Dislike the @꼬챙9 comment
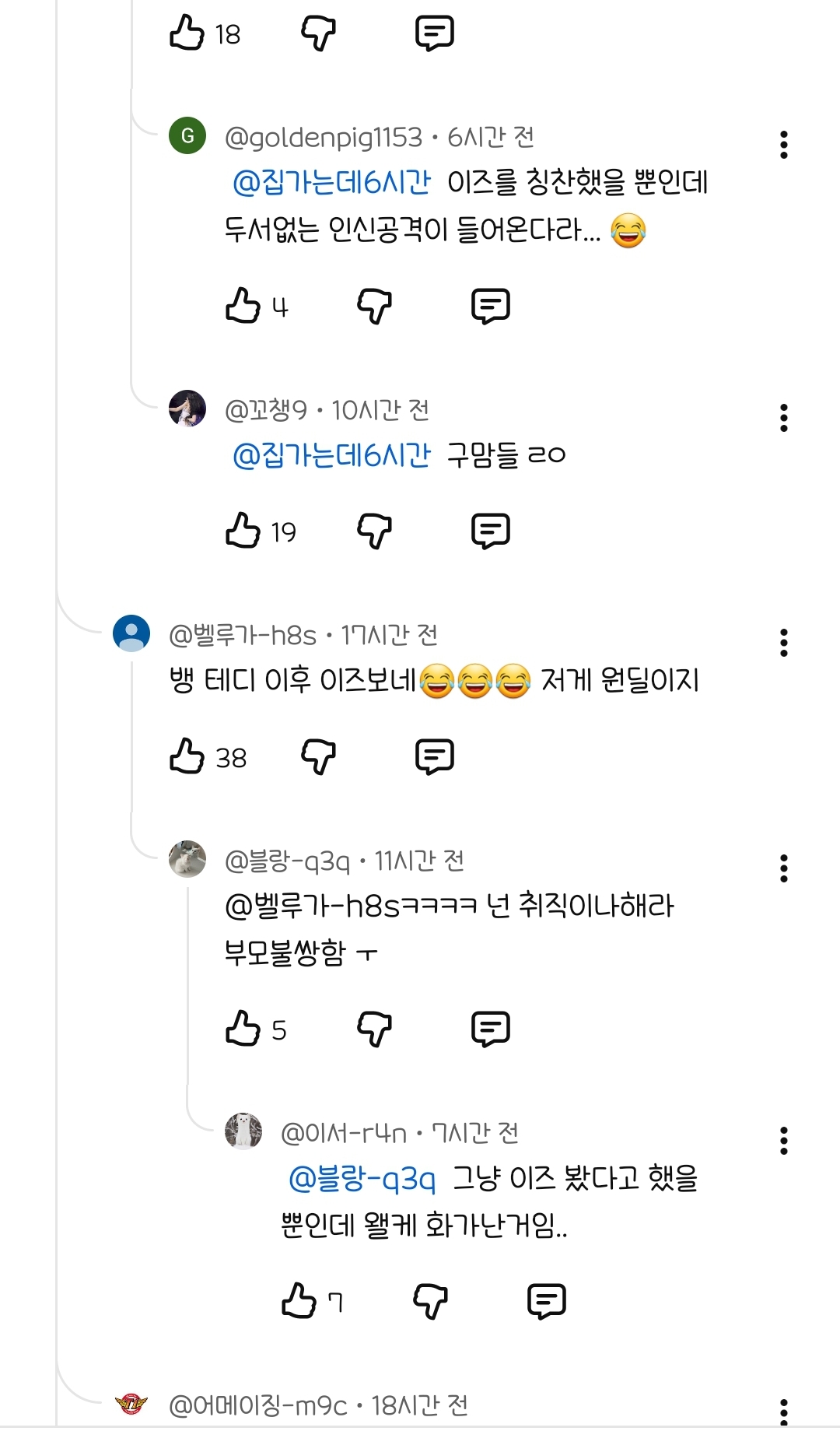The width and height of the screenshot is (840, 1438). 374,531
